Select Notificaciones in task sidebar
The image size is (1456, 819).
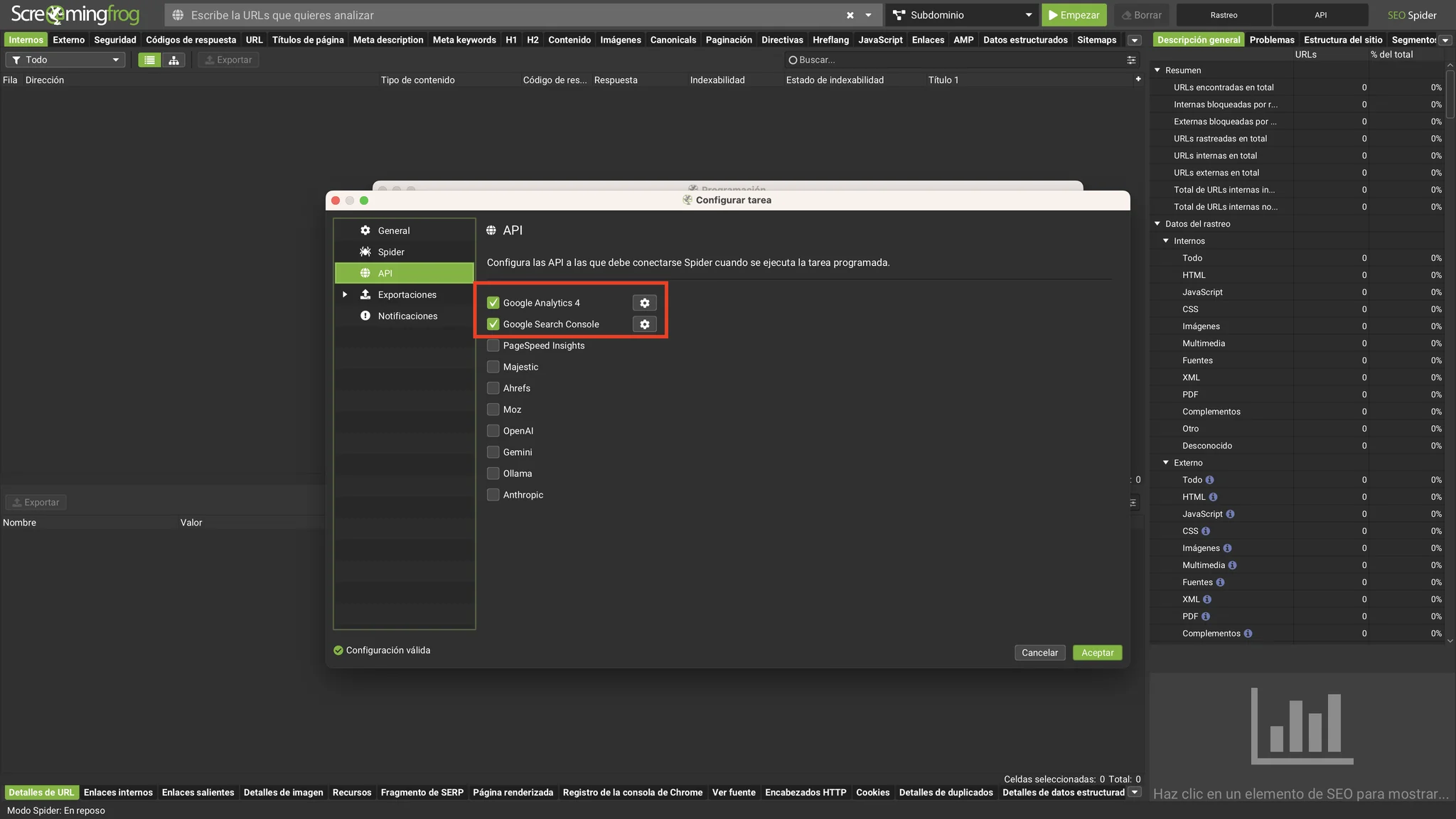point(404,316)
